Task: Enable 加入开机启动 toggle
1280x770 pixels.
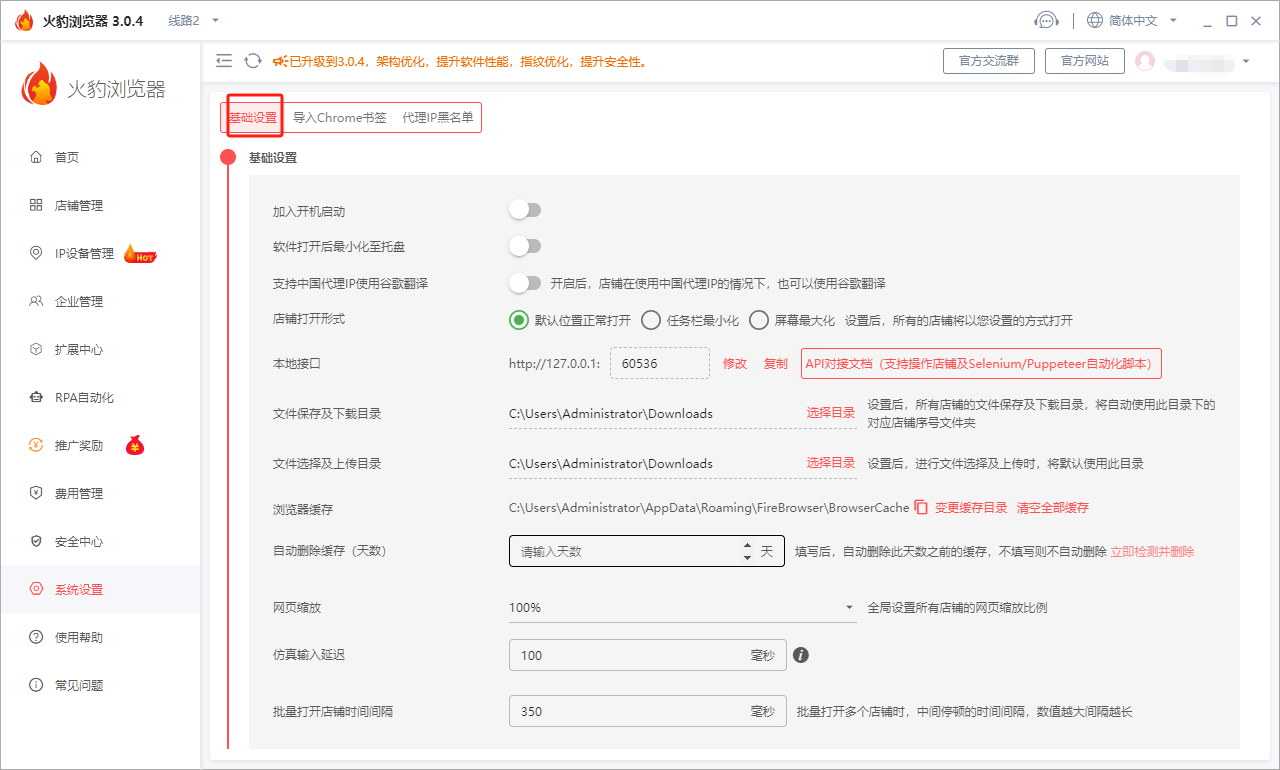Action: (x=525, y=209)
